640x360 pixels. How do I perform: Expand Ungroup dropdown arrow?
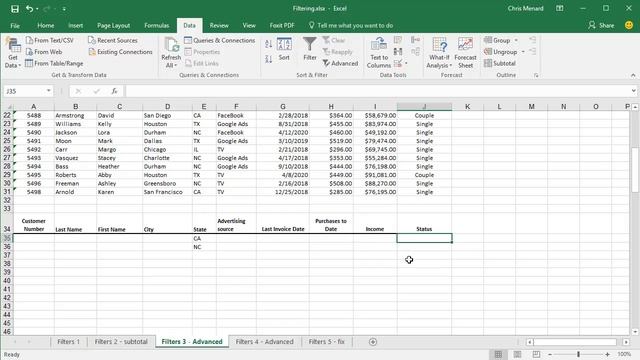coord(523,52)
